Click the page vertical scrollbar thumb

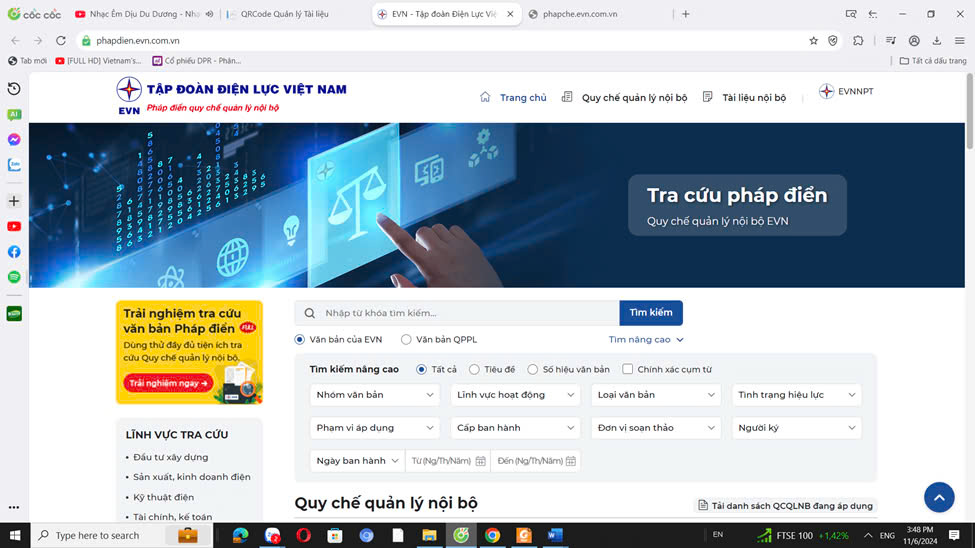[x=969, y=111]
